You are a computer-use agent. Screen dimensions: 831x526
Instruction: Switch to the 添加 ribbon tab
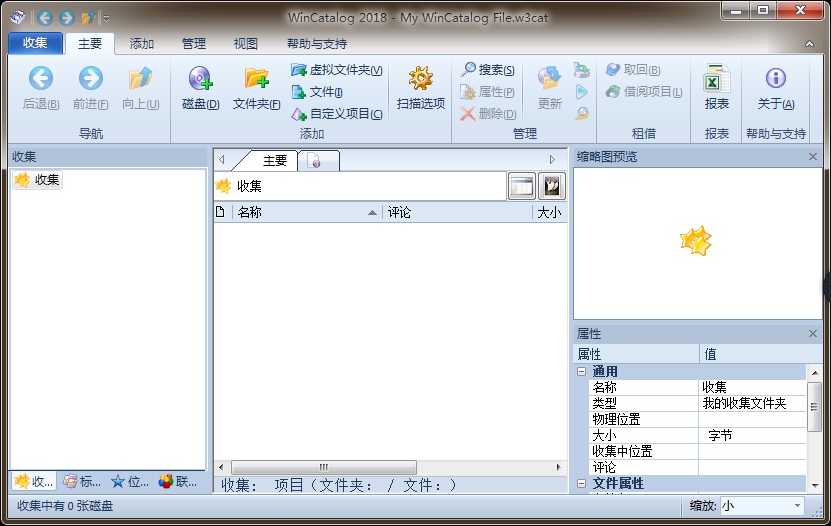pos(142,43)
